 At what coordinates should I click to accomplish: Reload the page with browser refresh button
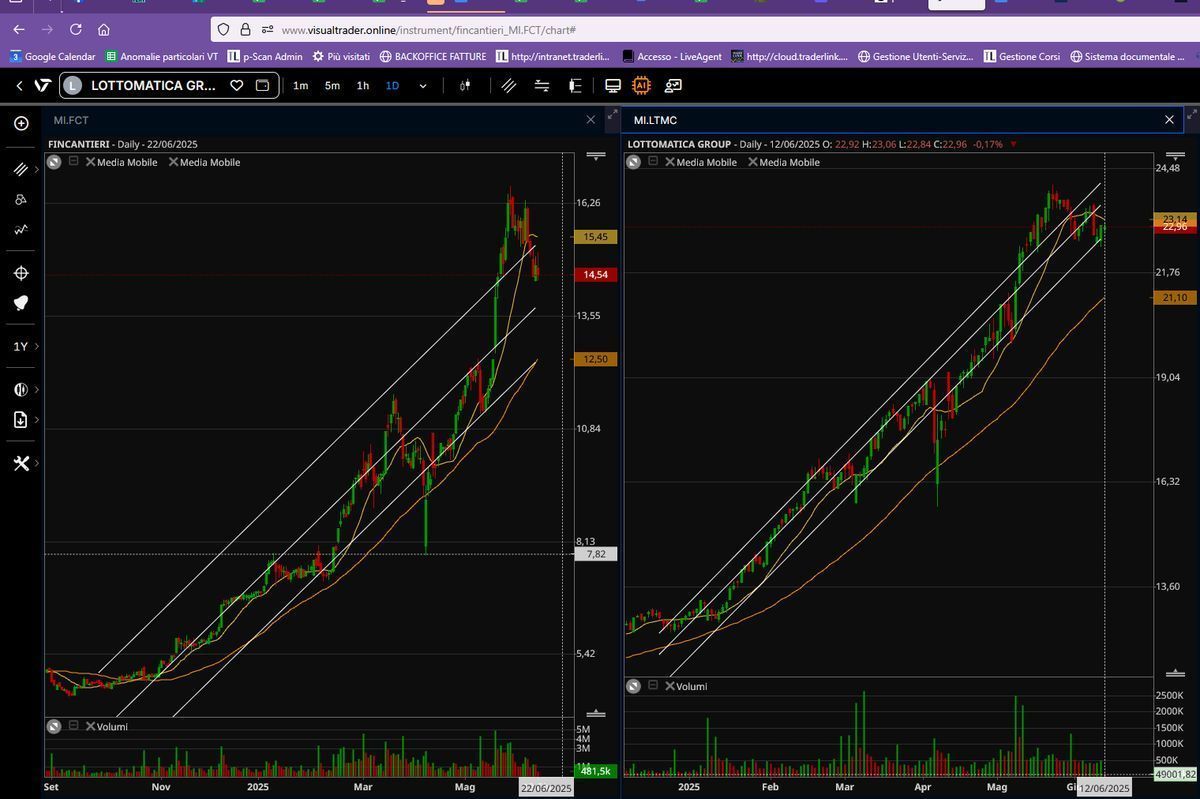[76, 30]
